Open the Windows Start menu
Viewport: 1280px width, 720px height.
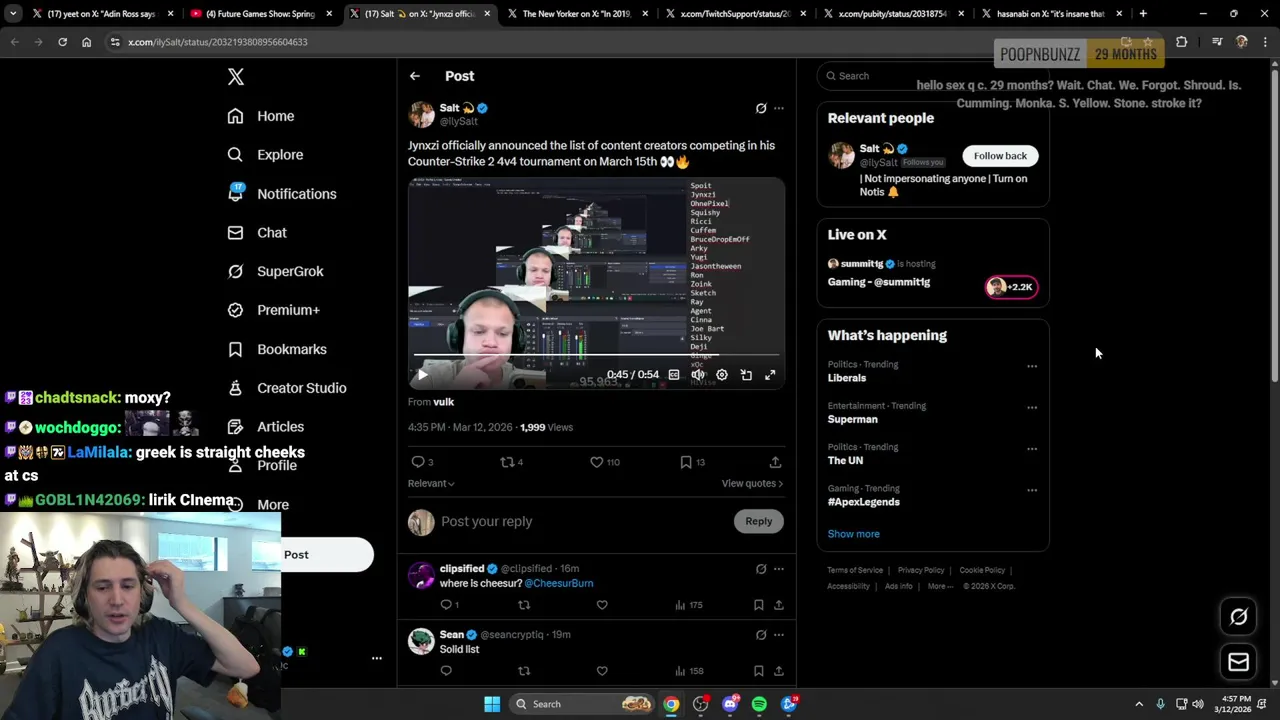pos(492,704)
